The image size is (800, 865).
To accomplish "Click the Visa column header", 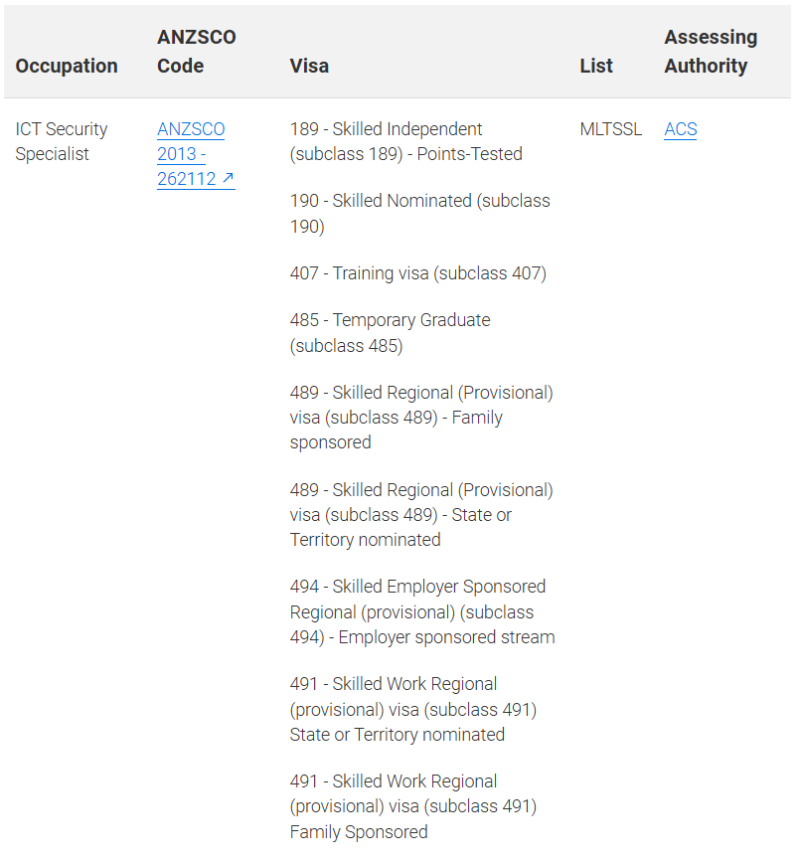I will tap(309, 66).
